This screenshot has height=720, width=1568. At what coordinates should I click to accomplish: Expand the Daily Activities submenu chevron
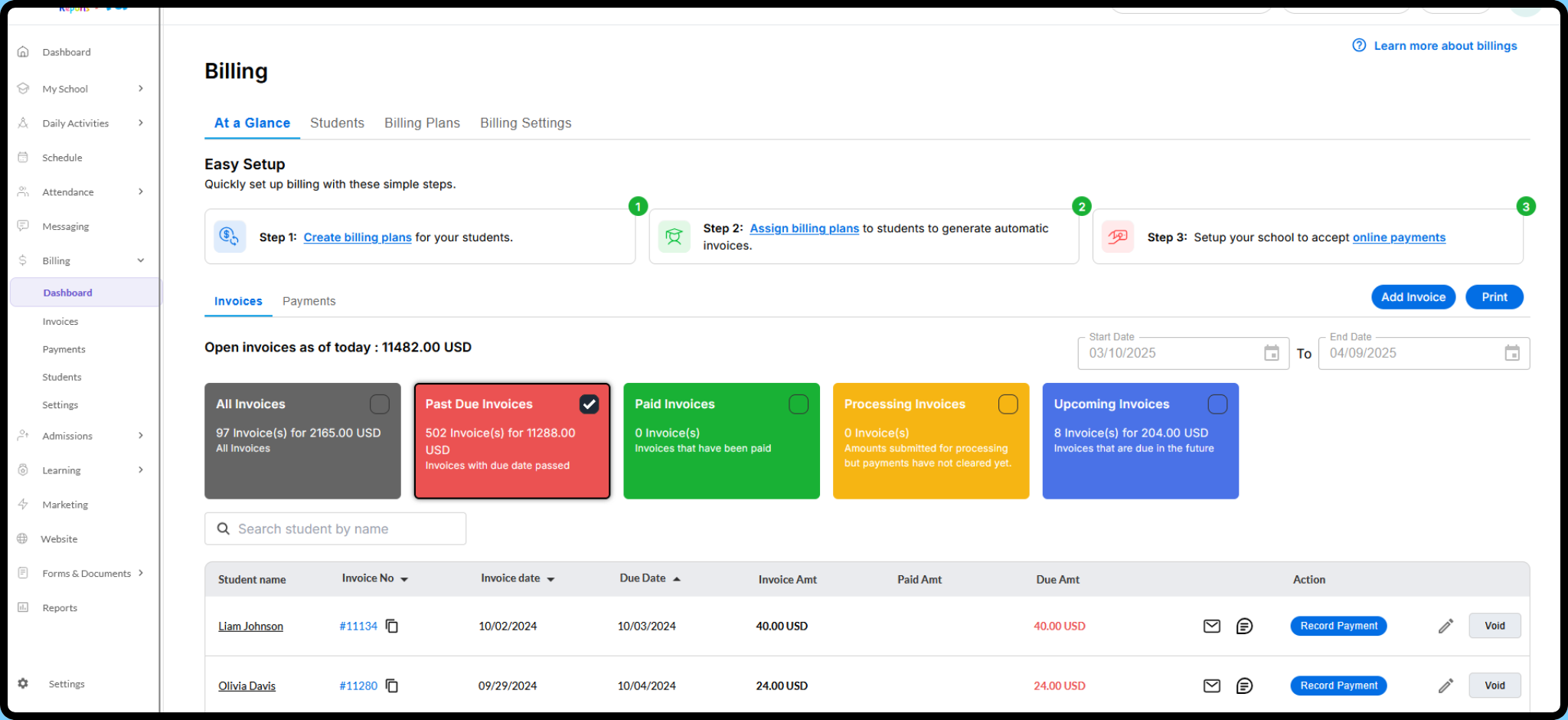[141, 123]
